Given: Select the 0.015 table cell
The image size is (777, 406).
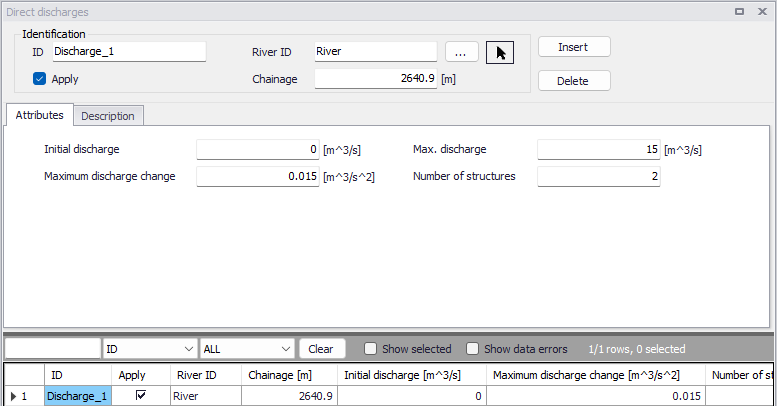Looking at the screenshot, I should [596, 396].
